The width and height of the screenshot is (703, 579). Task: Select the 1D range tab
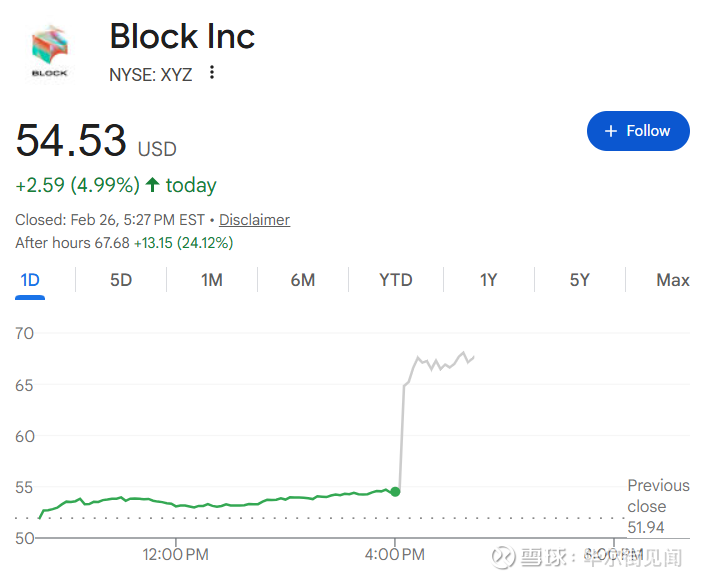30,280
